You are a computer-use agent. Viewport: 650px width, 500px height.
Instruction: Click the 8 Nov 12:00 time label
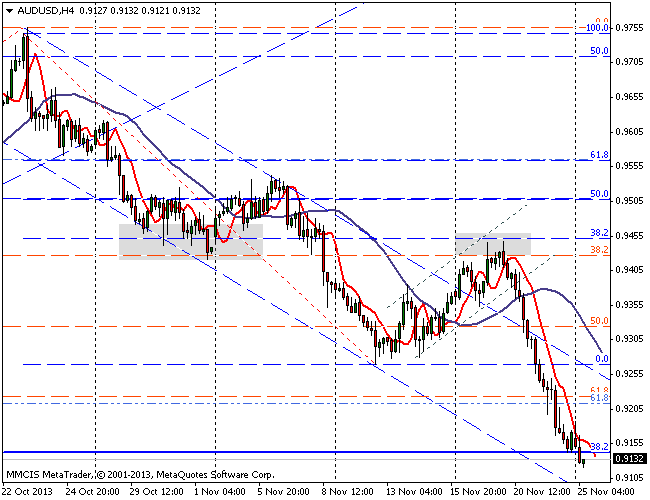[x=347, y=492]
